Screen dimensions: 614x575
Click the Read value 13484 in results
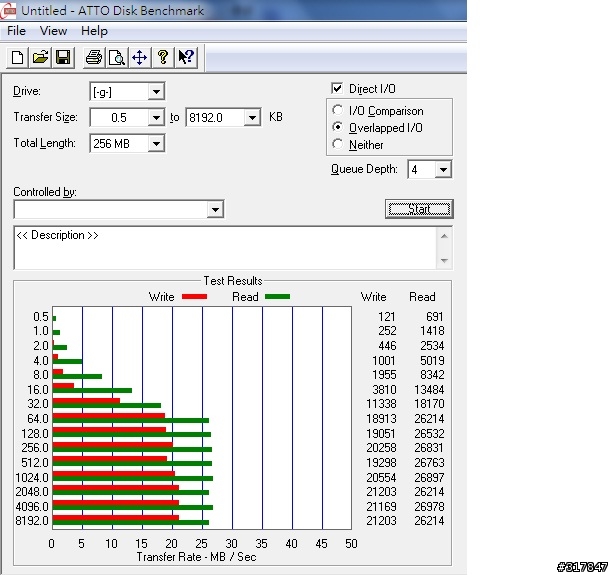pyautogui.click(x=429, y=390)
